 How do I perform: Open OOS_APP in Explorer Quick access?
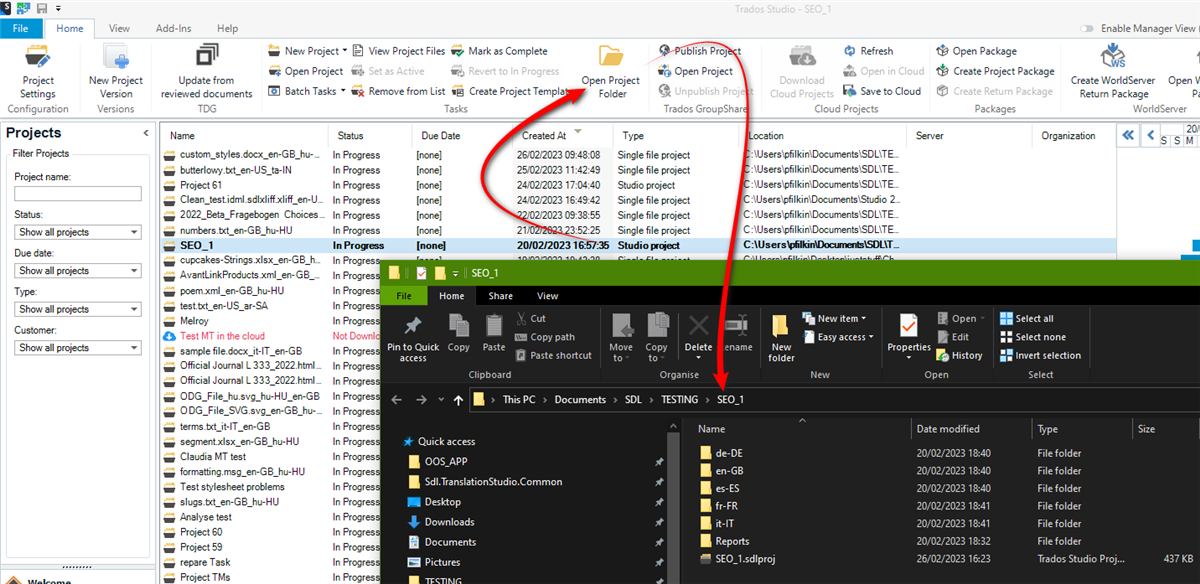[445, 461]
